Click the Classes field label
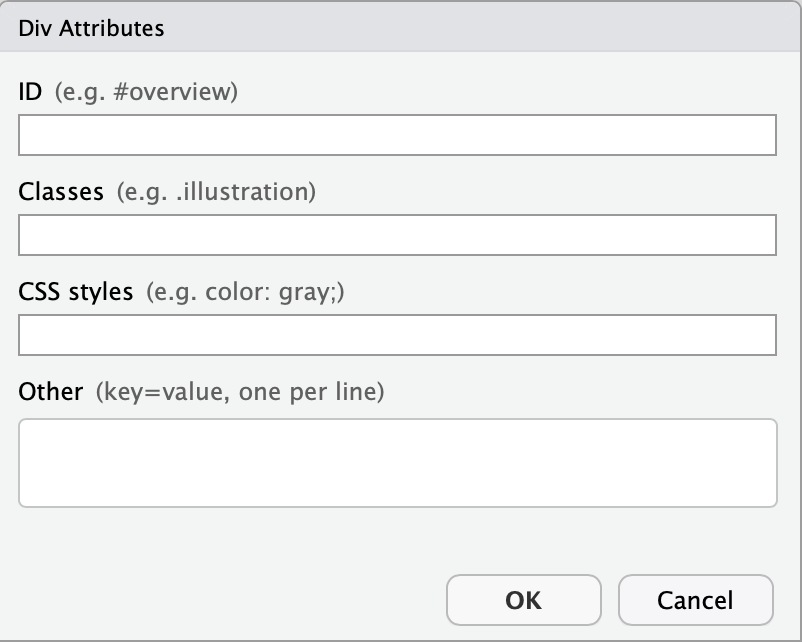This screenshot has height=642, width=802. click(x=61, y=192)
